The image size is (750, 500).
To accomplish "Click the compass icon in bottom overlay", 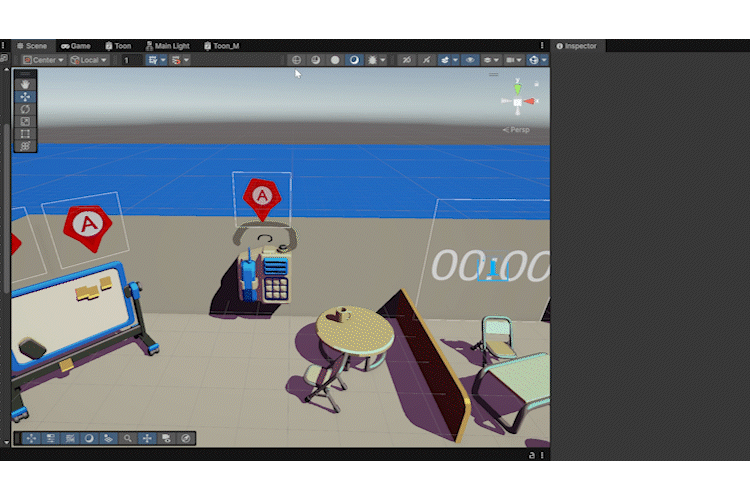I will (x=186, y=438).
